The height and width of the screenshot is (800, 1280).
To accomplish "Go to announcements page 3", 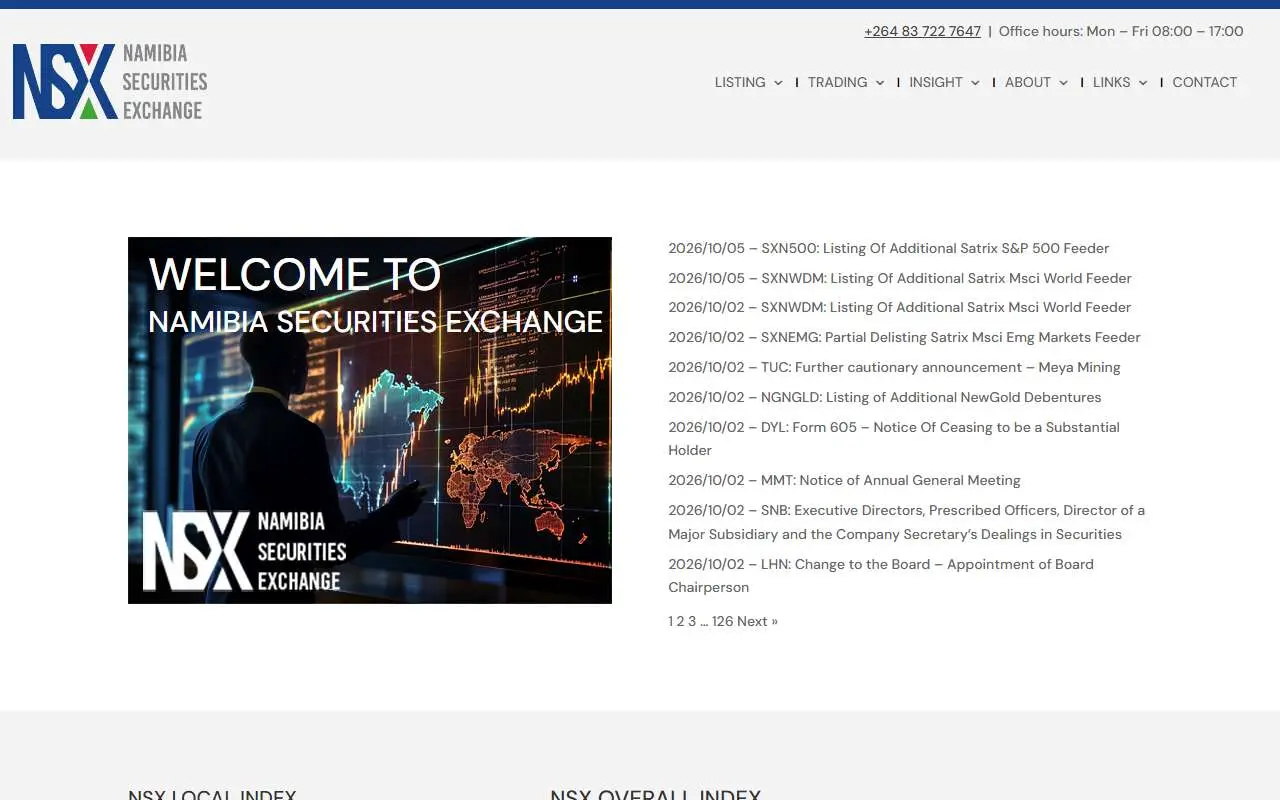I will click(692, 621).
